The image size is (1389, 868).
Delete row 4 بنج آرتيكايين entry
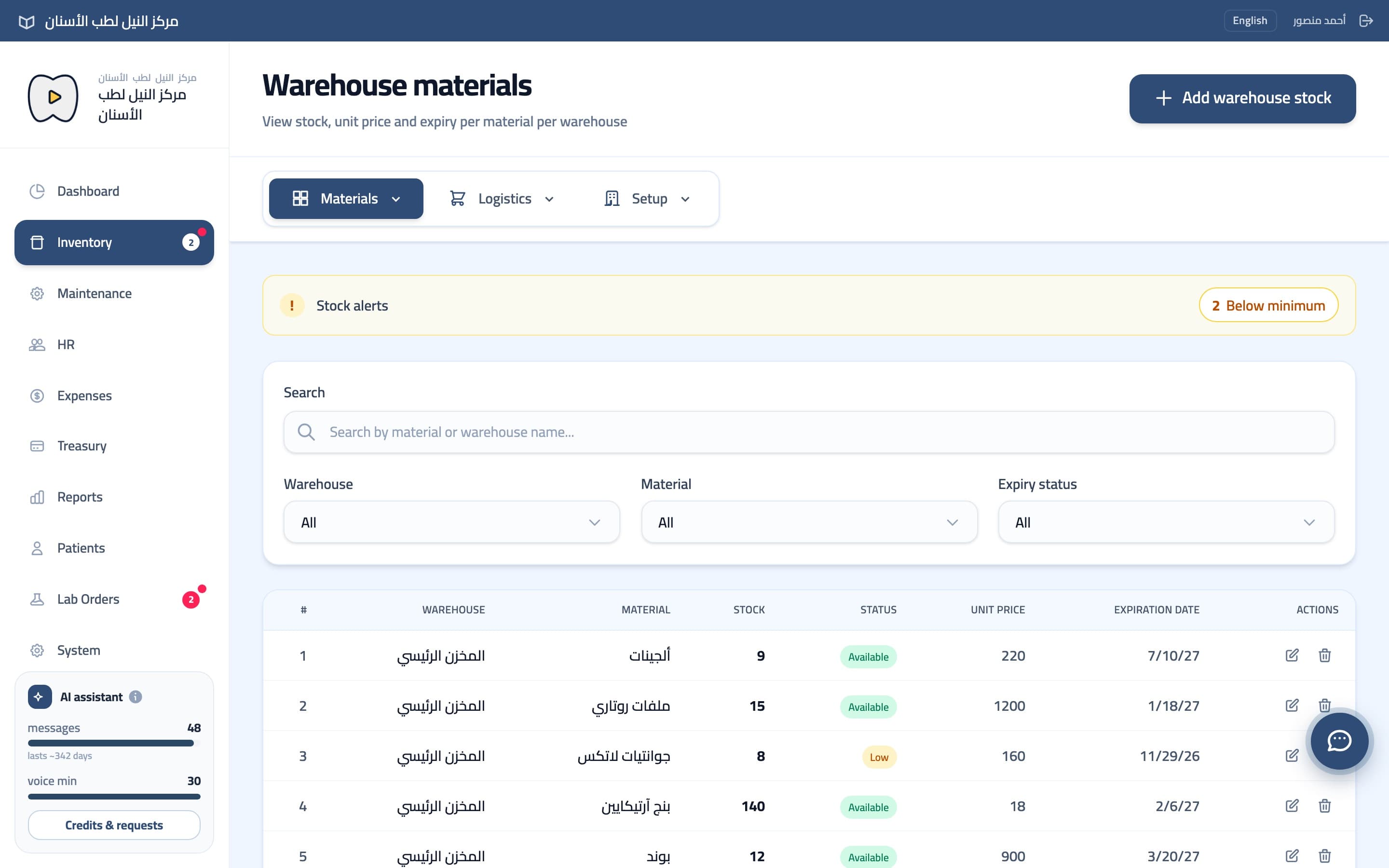pyautogui.click(x=1324, y=805)
